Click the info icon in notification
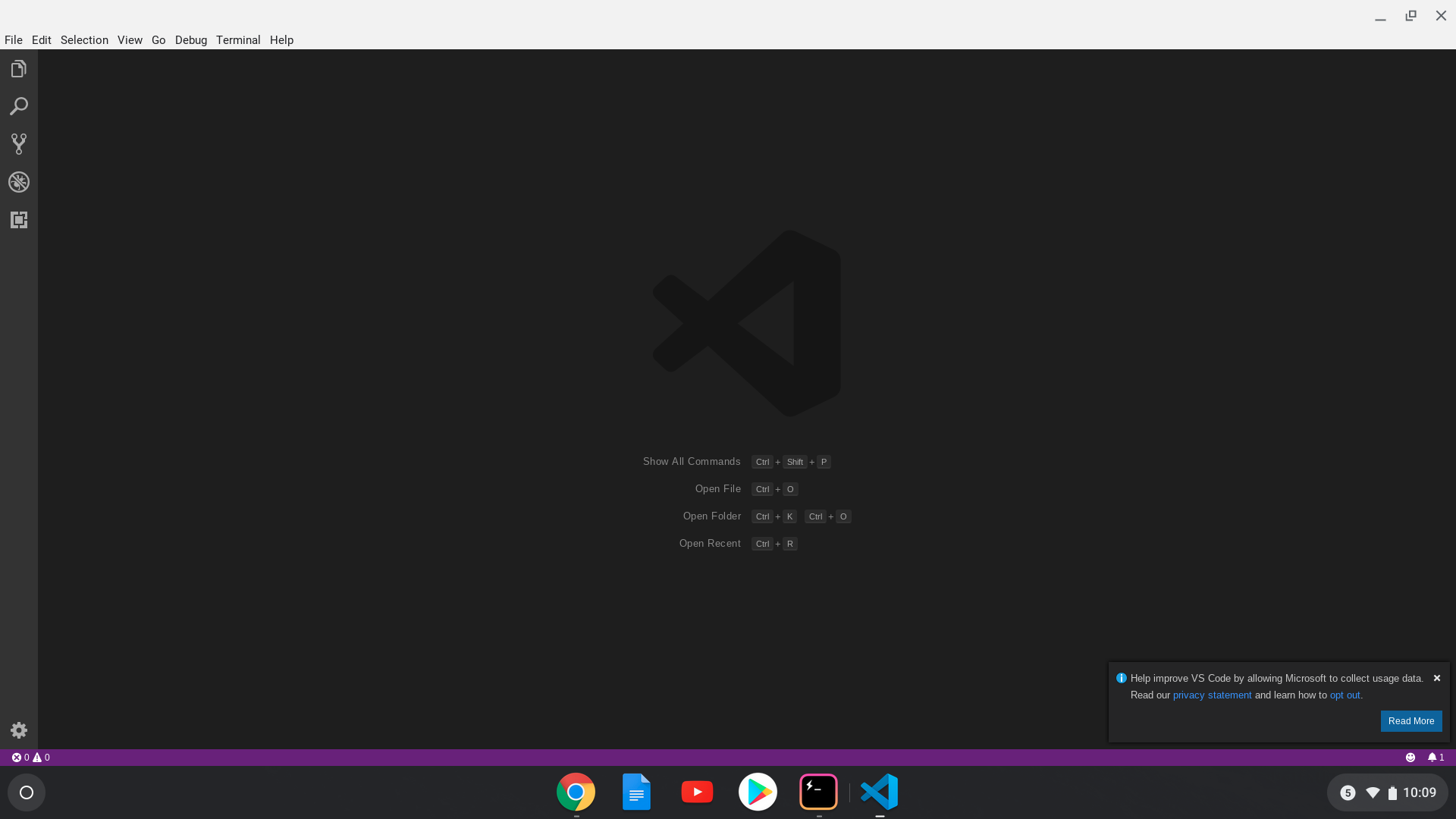Screen dimensions: 1456x819 pos(1121,678)
